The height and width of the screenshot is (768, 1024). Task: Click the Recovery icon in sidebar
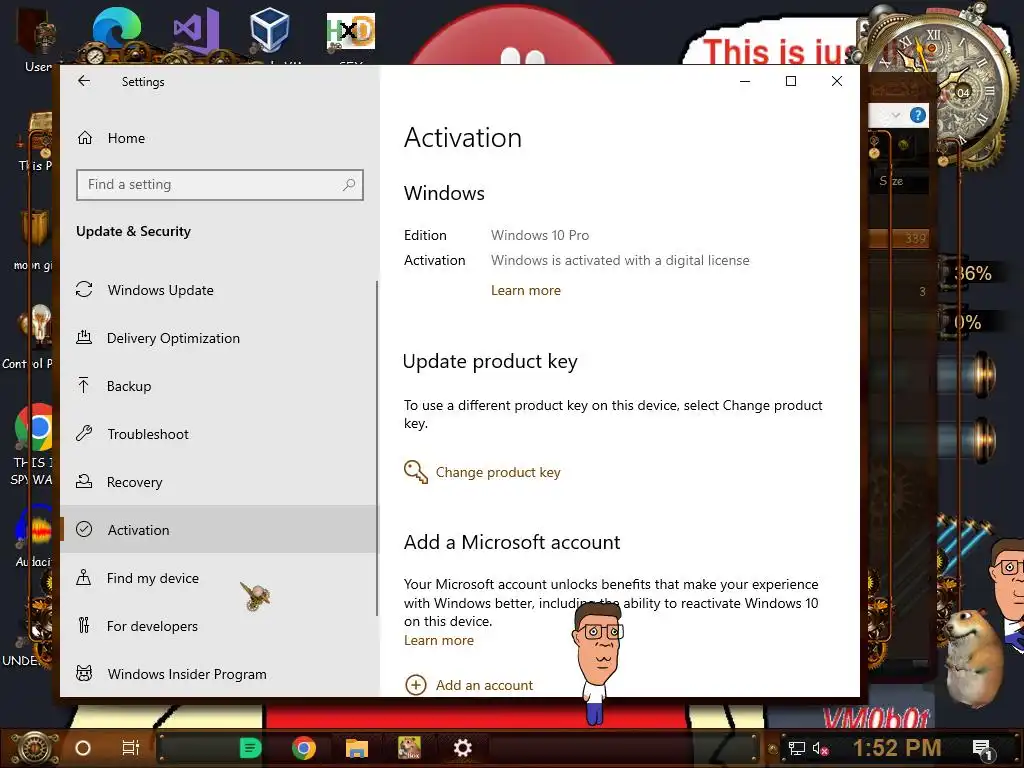(x=84, y=481)
